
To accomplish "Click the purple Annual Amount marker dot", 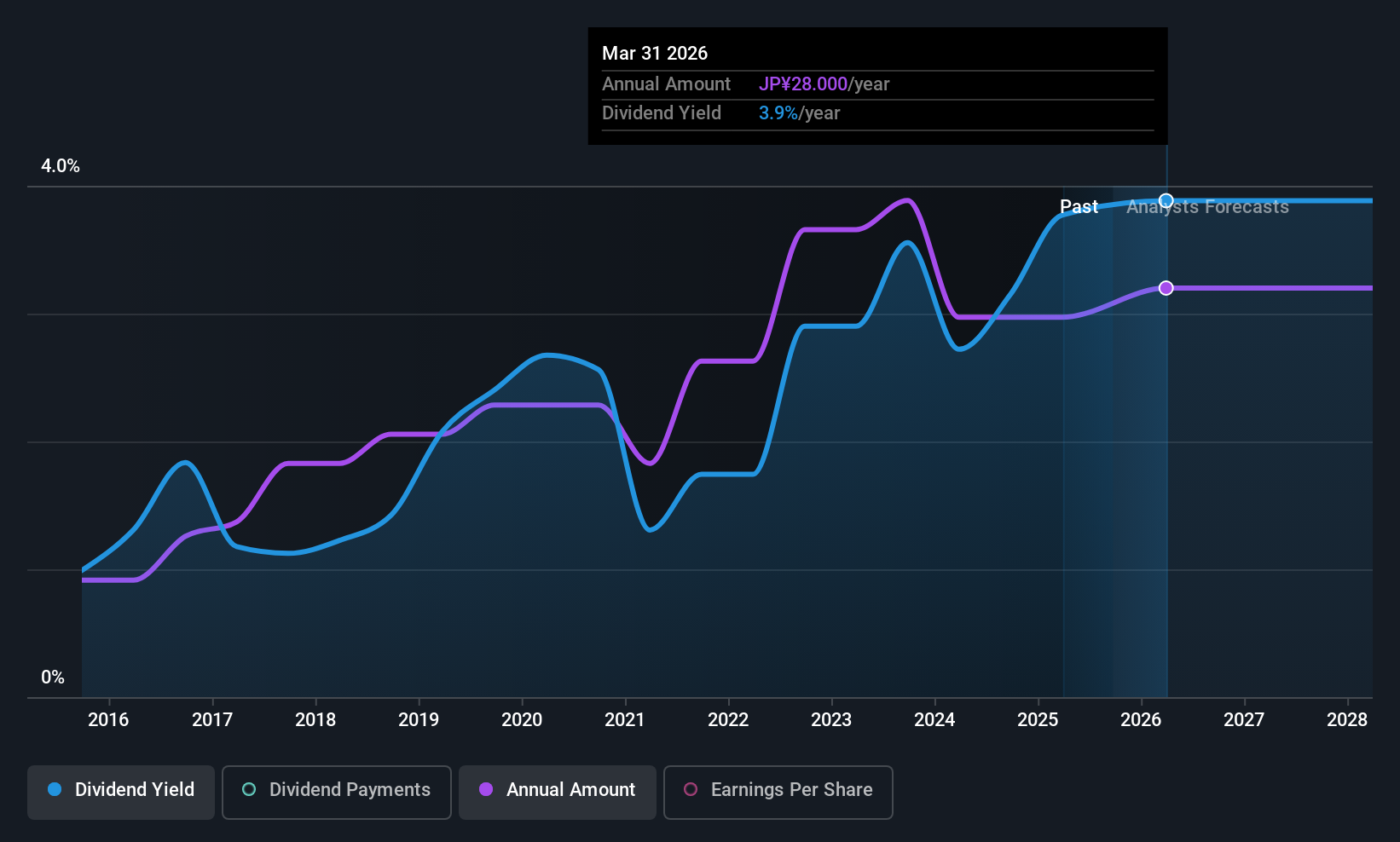I will 1166,288.
